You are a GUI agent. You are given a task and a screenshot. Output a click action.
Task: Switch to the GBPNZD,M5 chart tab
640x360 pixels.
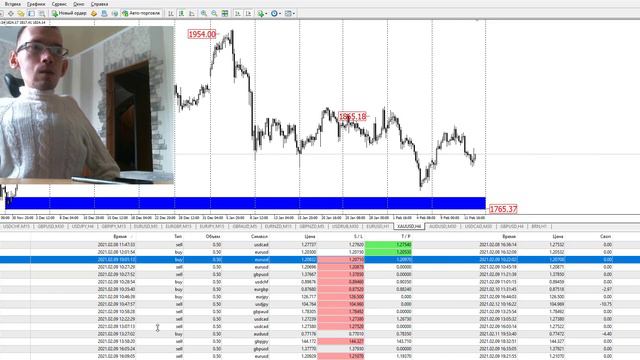click(x=312, y=226)
